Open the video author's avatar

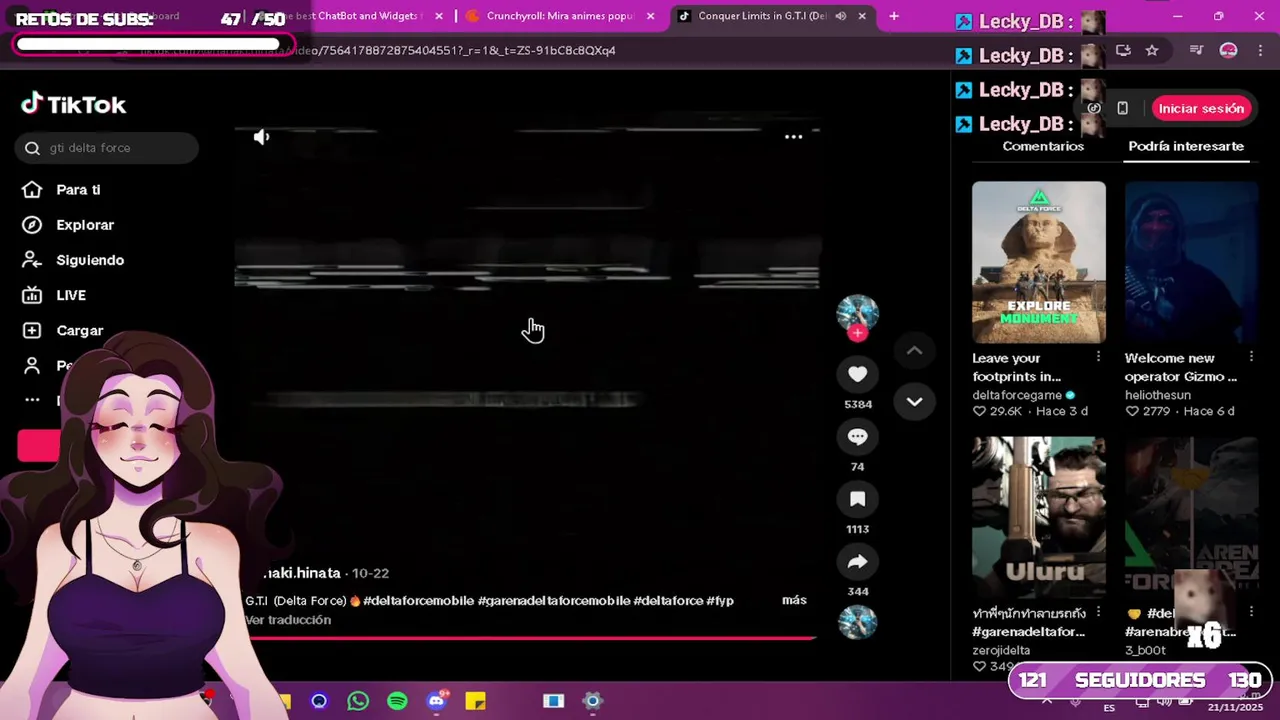point(857,313)
